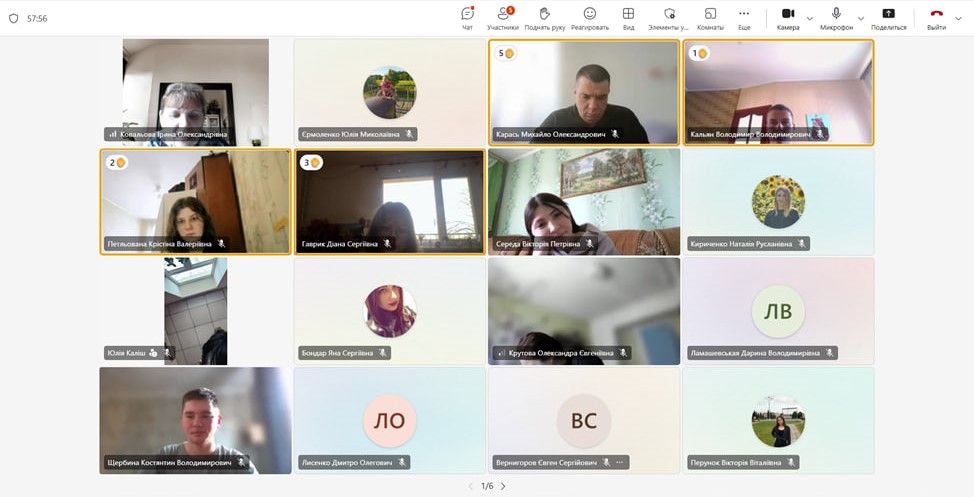Image resolution: width=974 pixels, height=497 pixels.
Task: Expand the camera options dropdown arrow
Action: coord(810,18)
